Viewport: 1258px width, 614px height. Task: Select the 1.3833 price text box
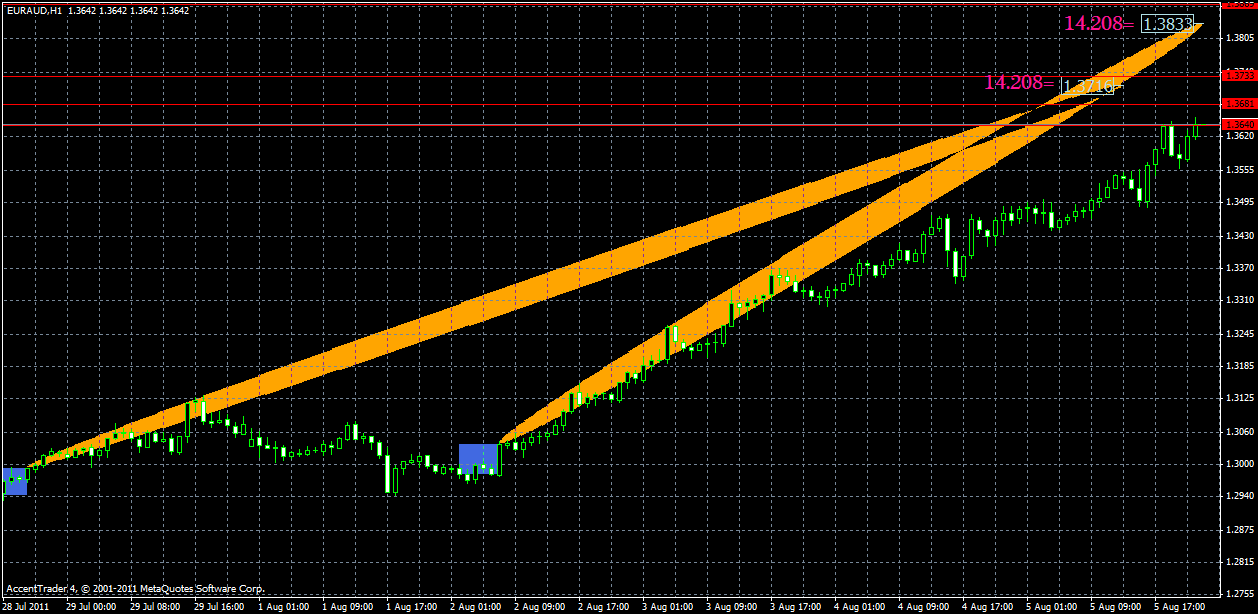tap(1166, 24)
